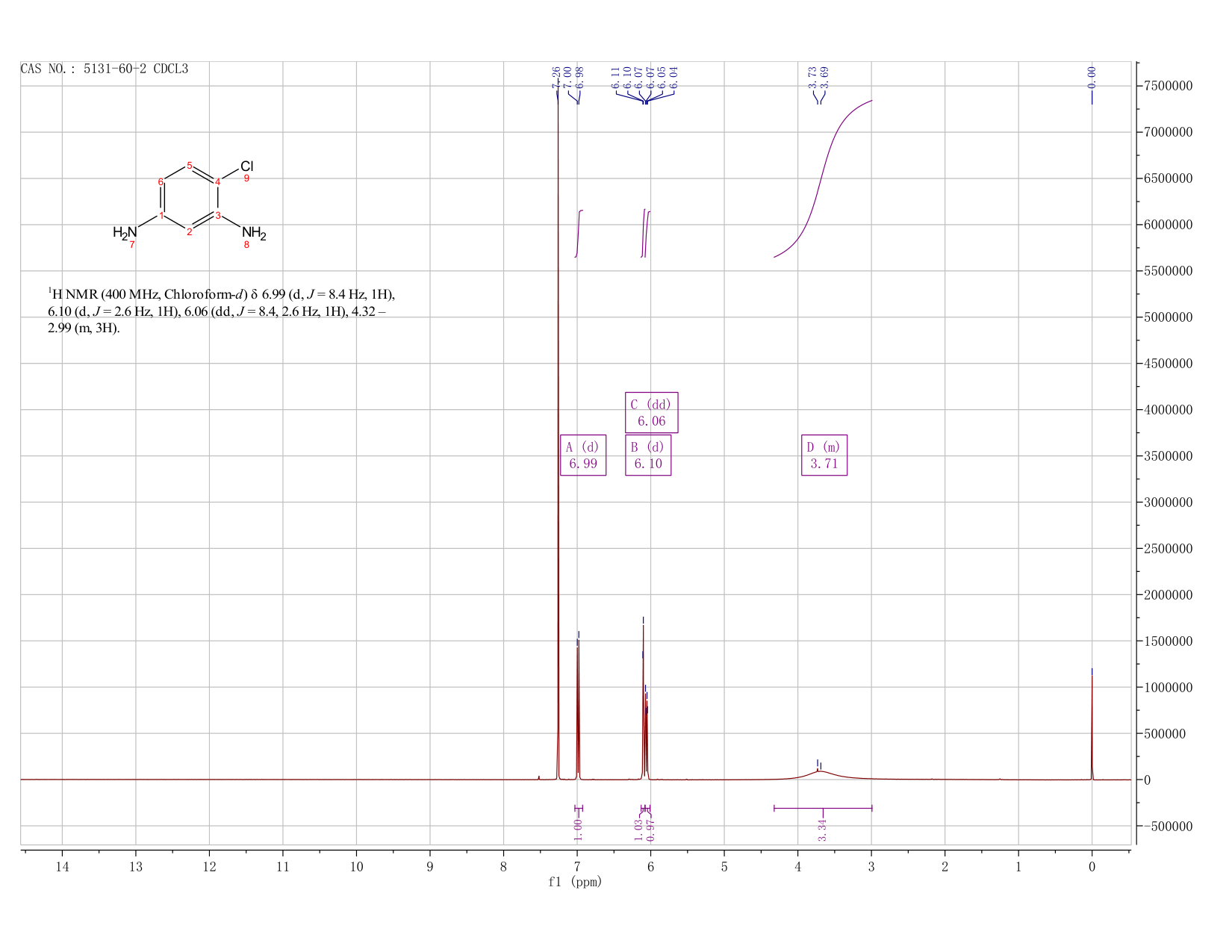Click the 12 ppm x-axis tick label
1232x952 pixels.
pyautogui.click(x=209, y=866)
